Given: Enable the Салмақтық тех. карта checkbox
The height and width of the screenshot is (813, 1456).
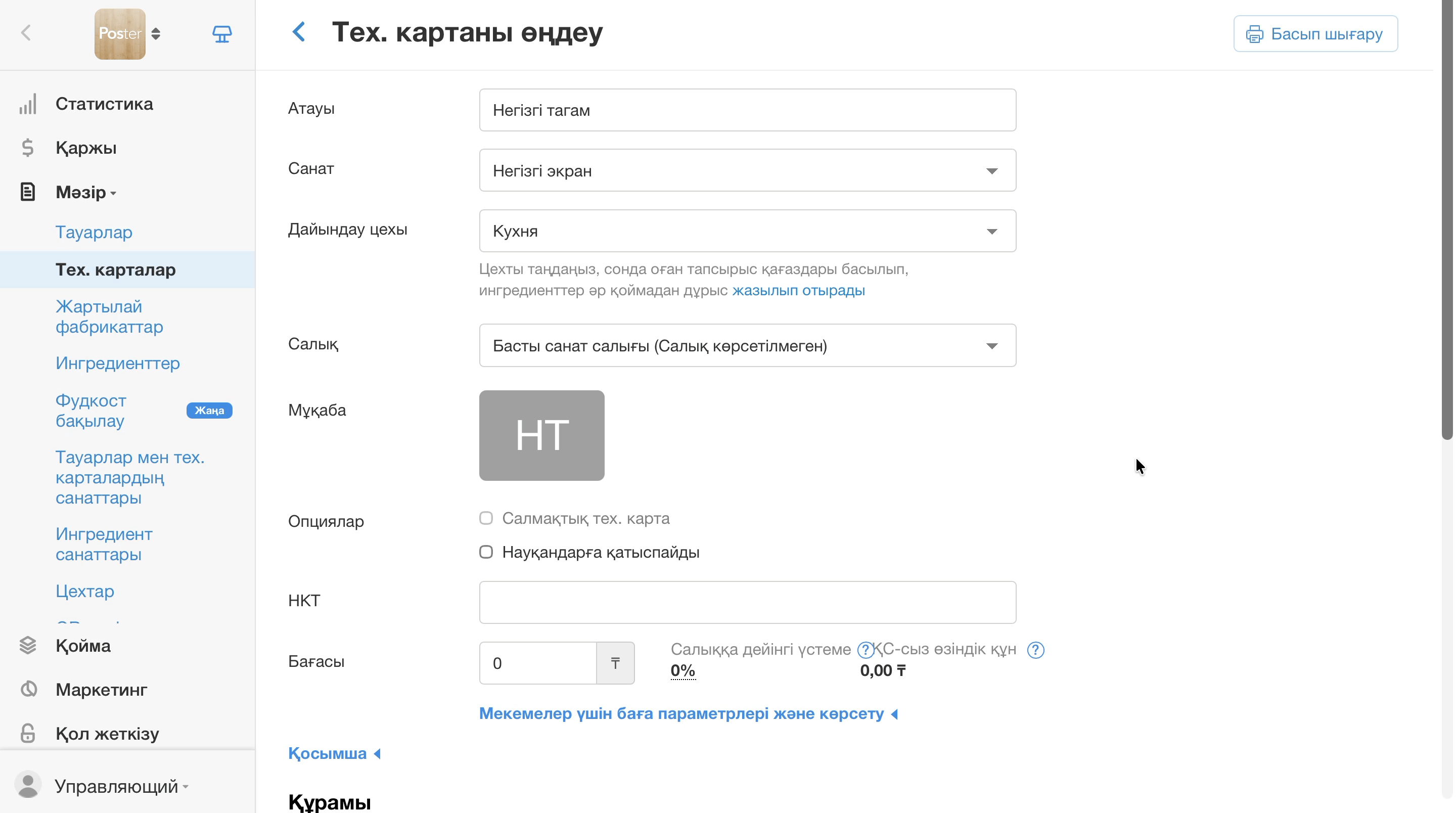Looking at the screenshot, I should click(486, 518).
